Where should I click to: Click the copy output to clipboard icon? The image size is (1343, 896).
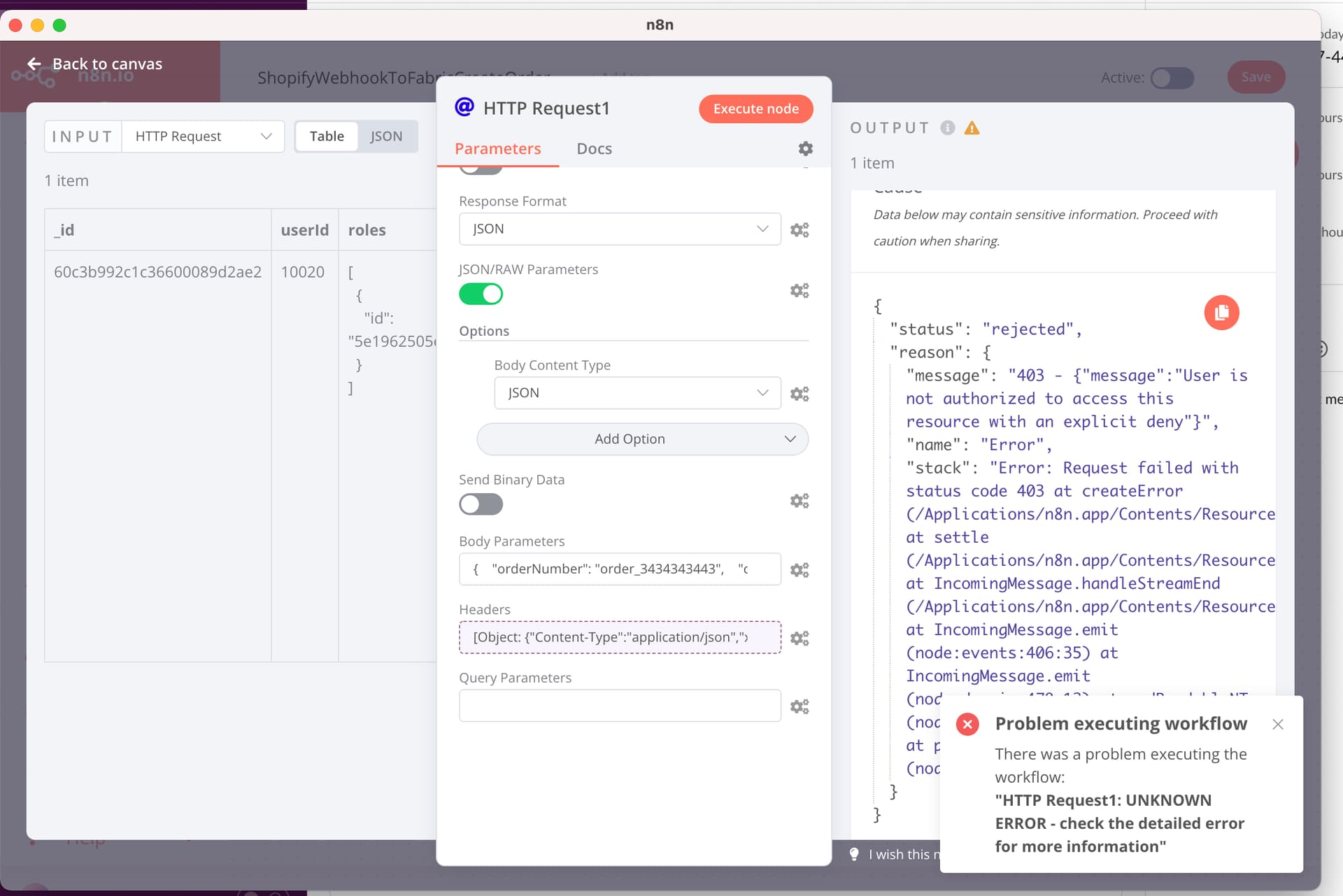pos(1221,313)
